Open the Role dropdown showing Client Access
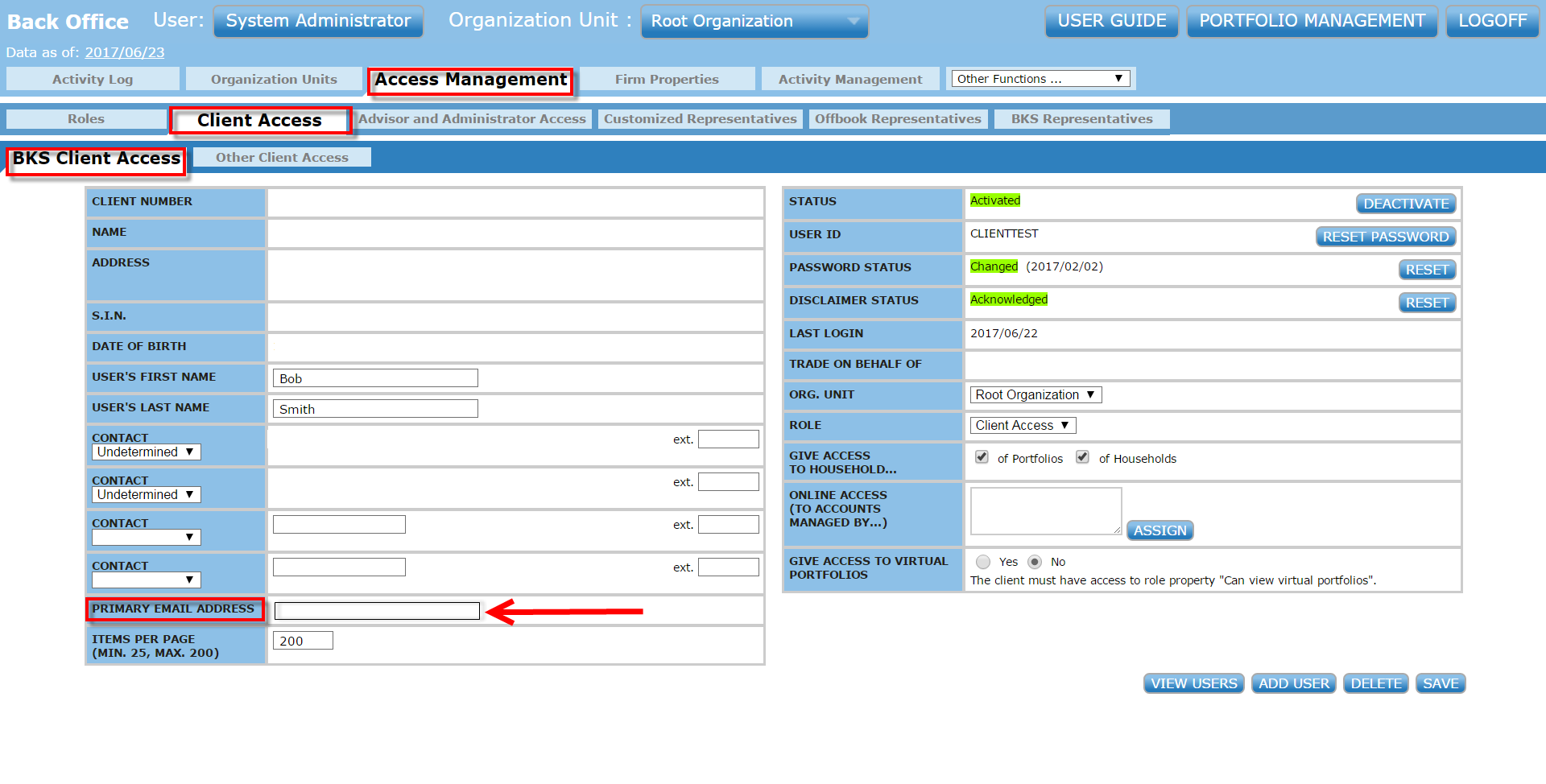The image size is (1546, 784). (x=1022, y=425)
